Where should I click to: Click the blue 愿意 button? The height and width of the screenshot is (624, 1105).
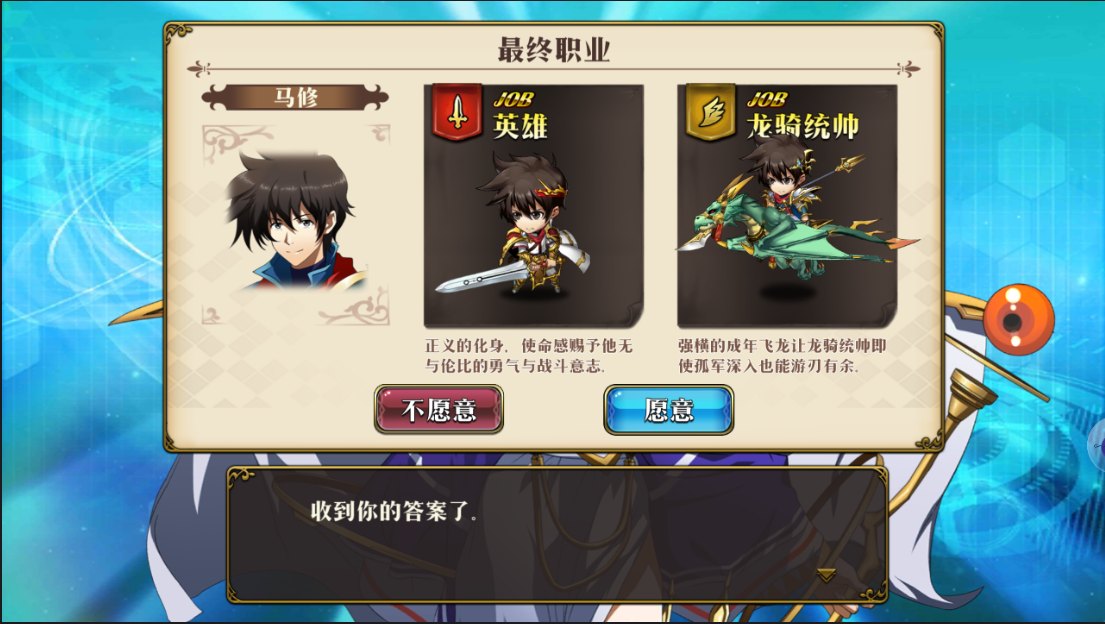(668, 410)
